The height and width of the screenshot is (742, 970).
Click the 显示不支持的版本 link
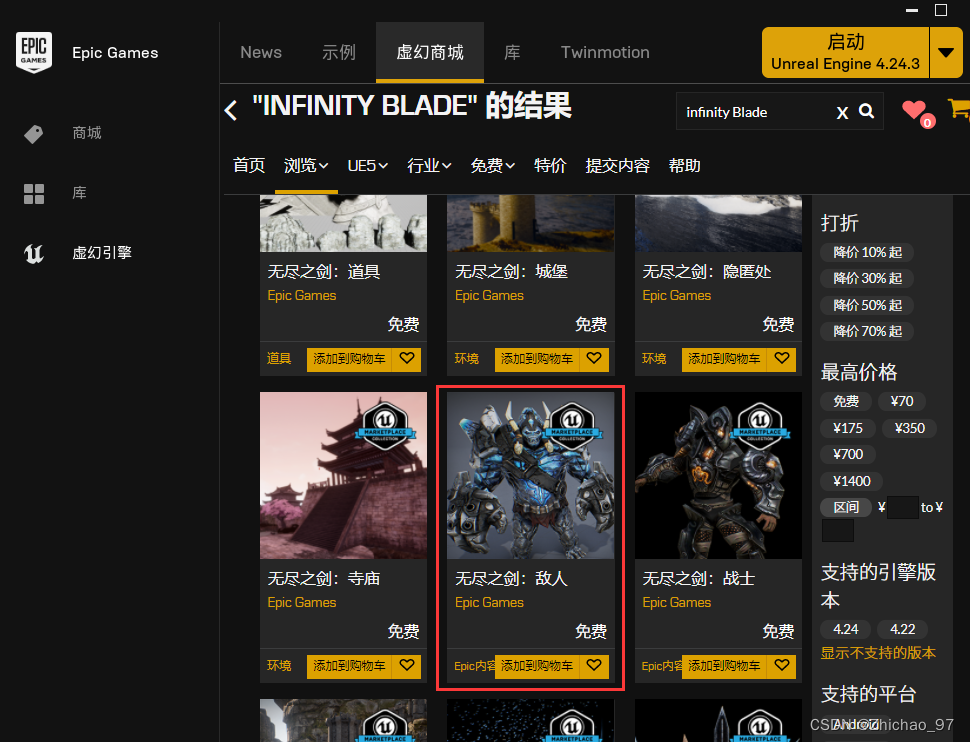click(x=878, y=653)
